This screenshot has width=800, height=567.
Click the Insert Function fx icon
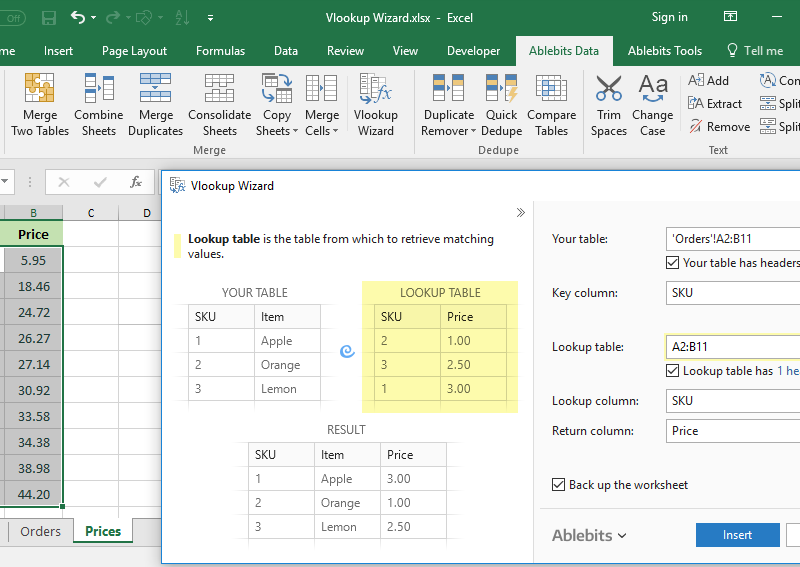click(136, 182)
